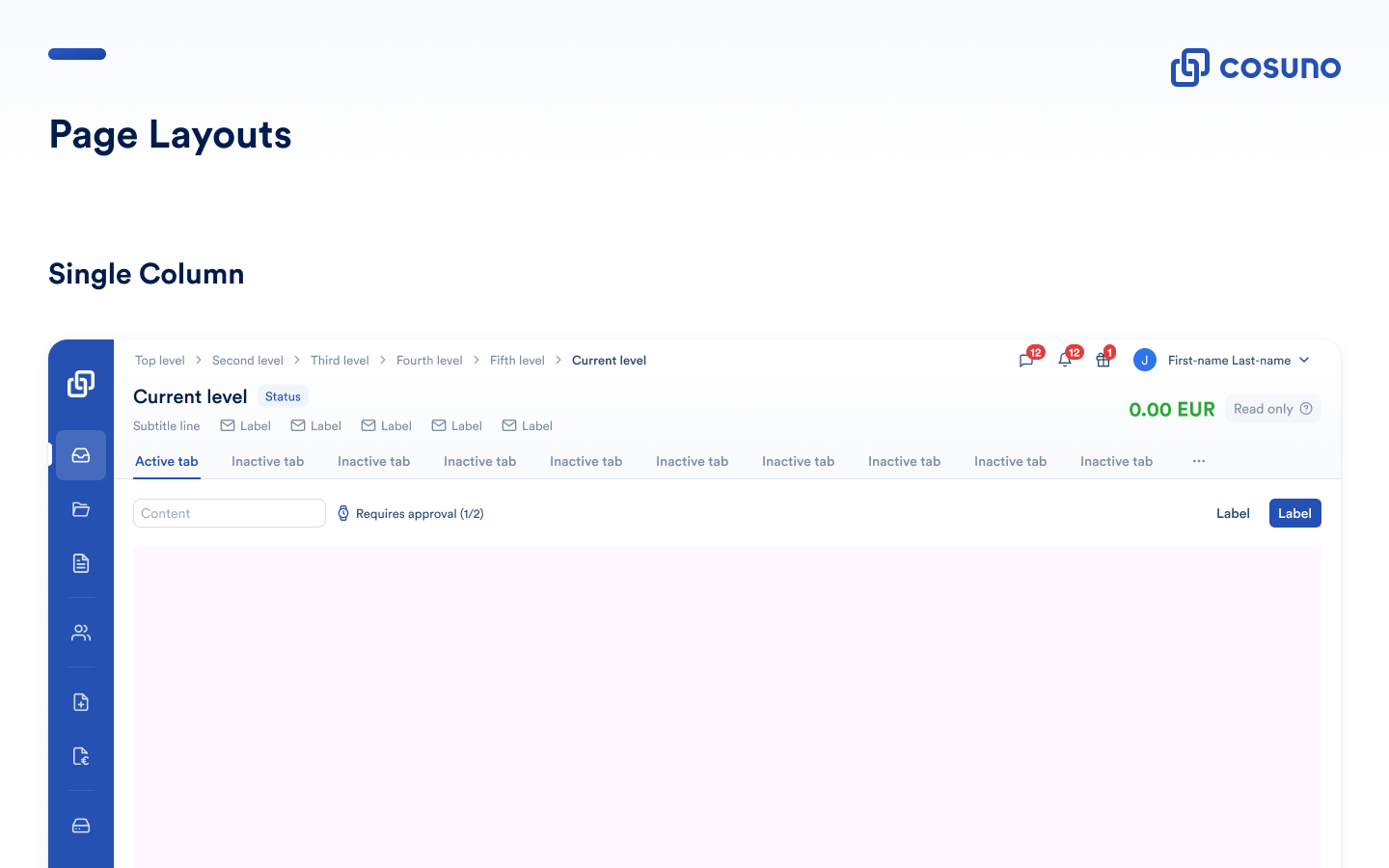Open the folder icon in sidebar

point(81,509)
